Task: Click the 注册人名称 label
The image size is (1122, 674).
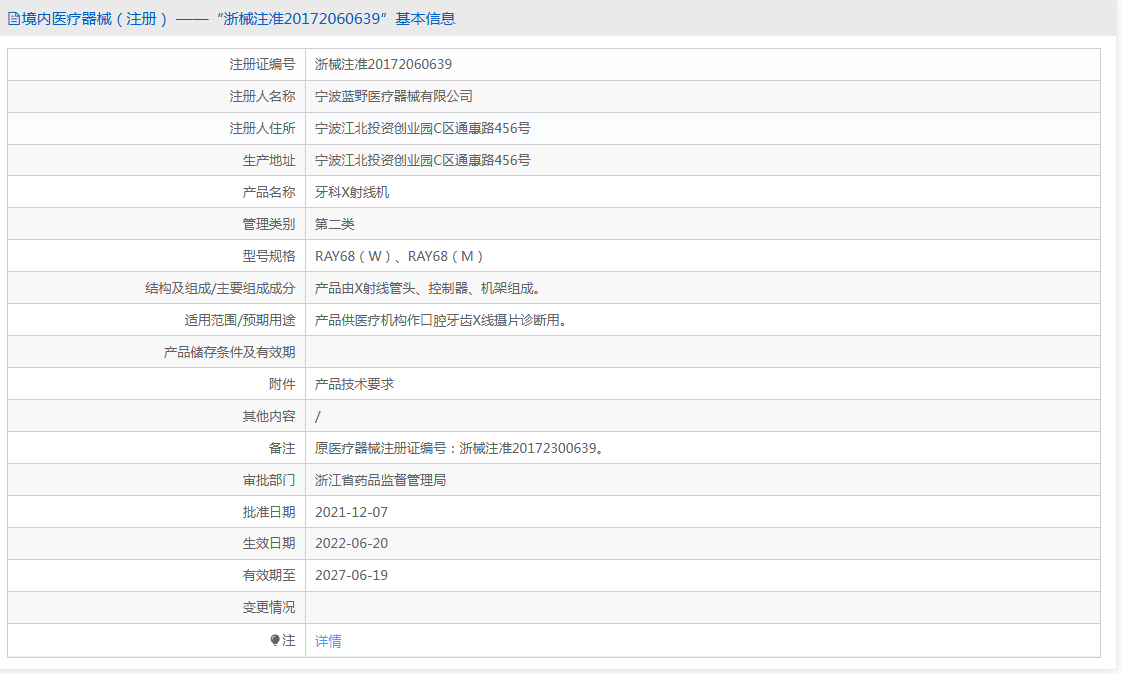Action: (x=262, y=97)
